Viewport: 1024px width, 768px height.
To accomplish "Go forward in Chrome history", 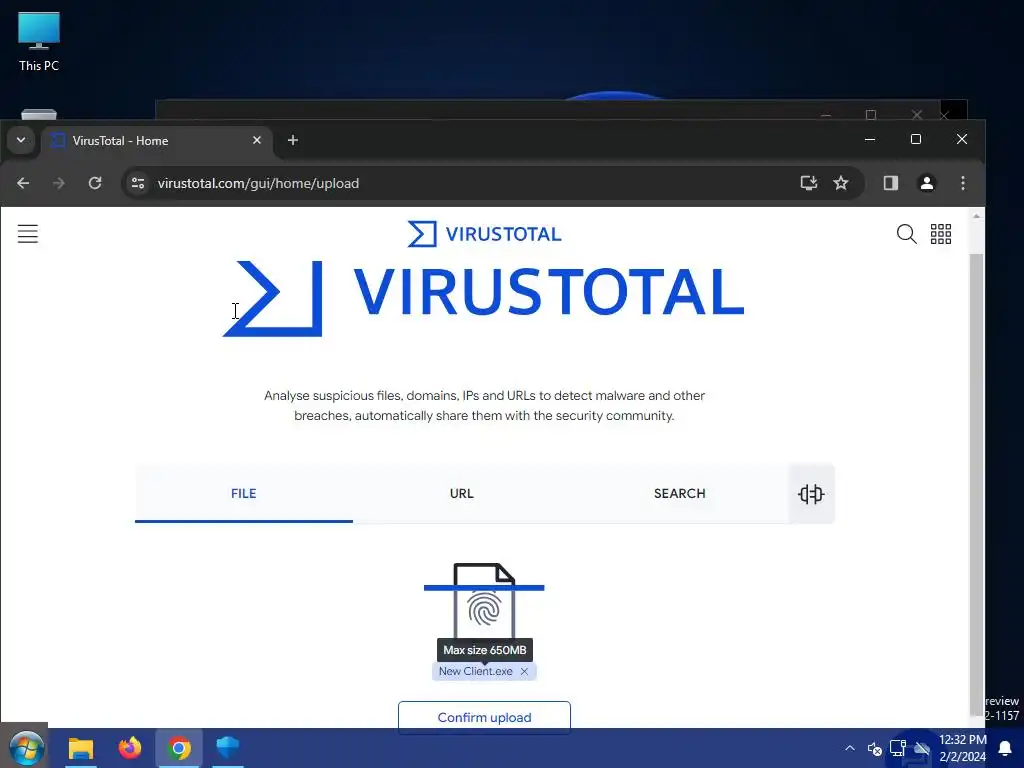I will point(59,184).
